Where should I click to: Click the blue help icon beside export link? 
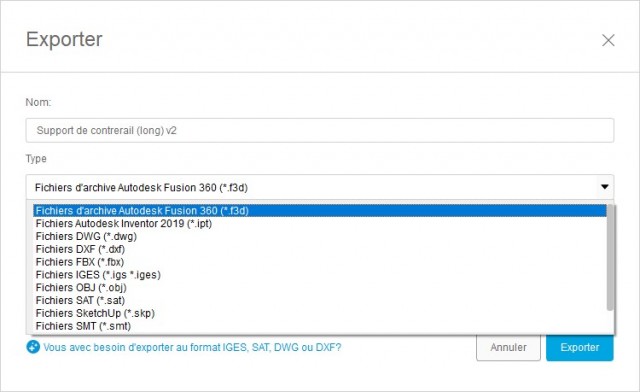33,347
